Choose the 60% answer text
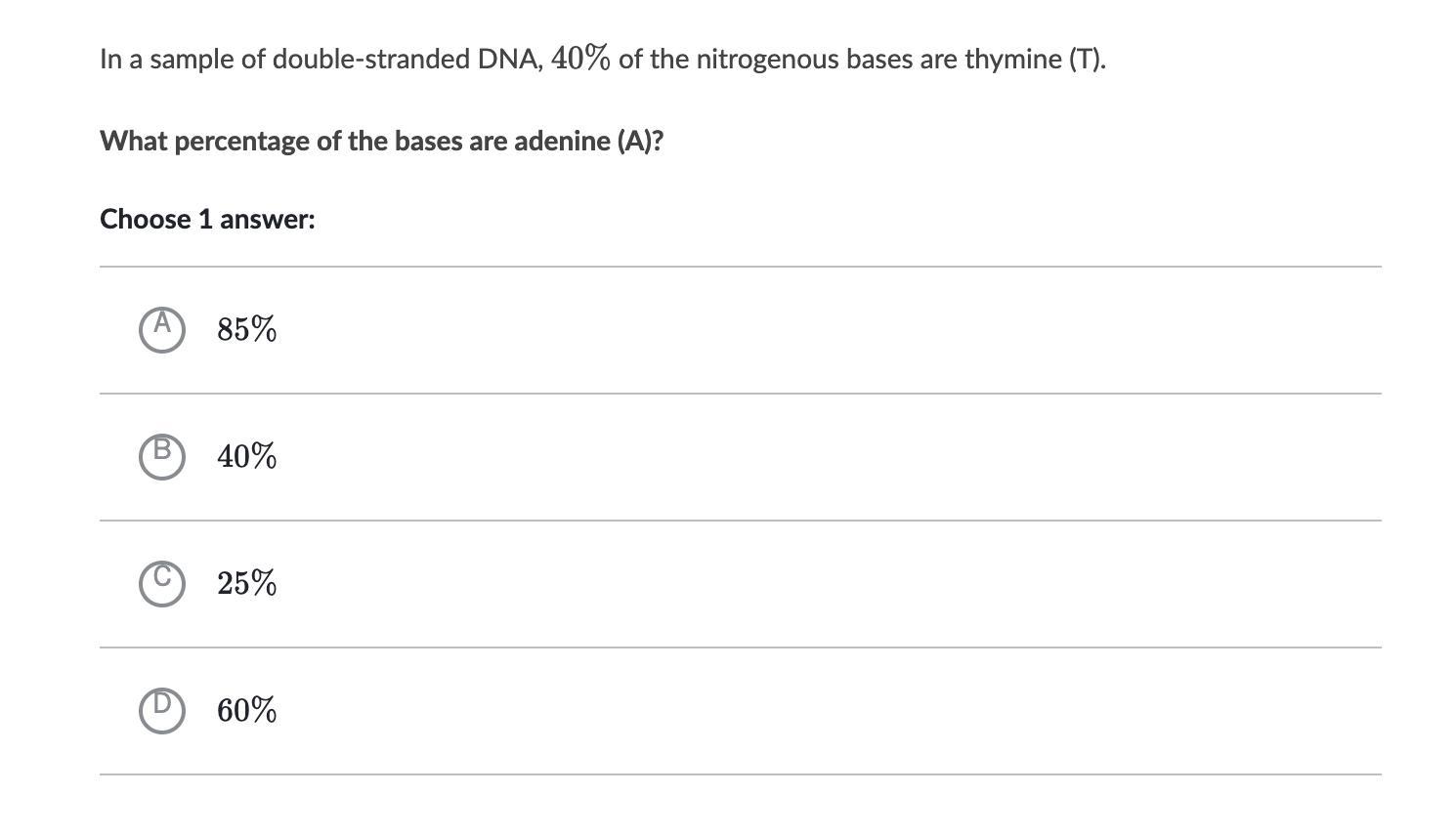 tap(247, 710)
